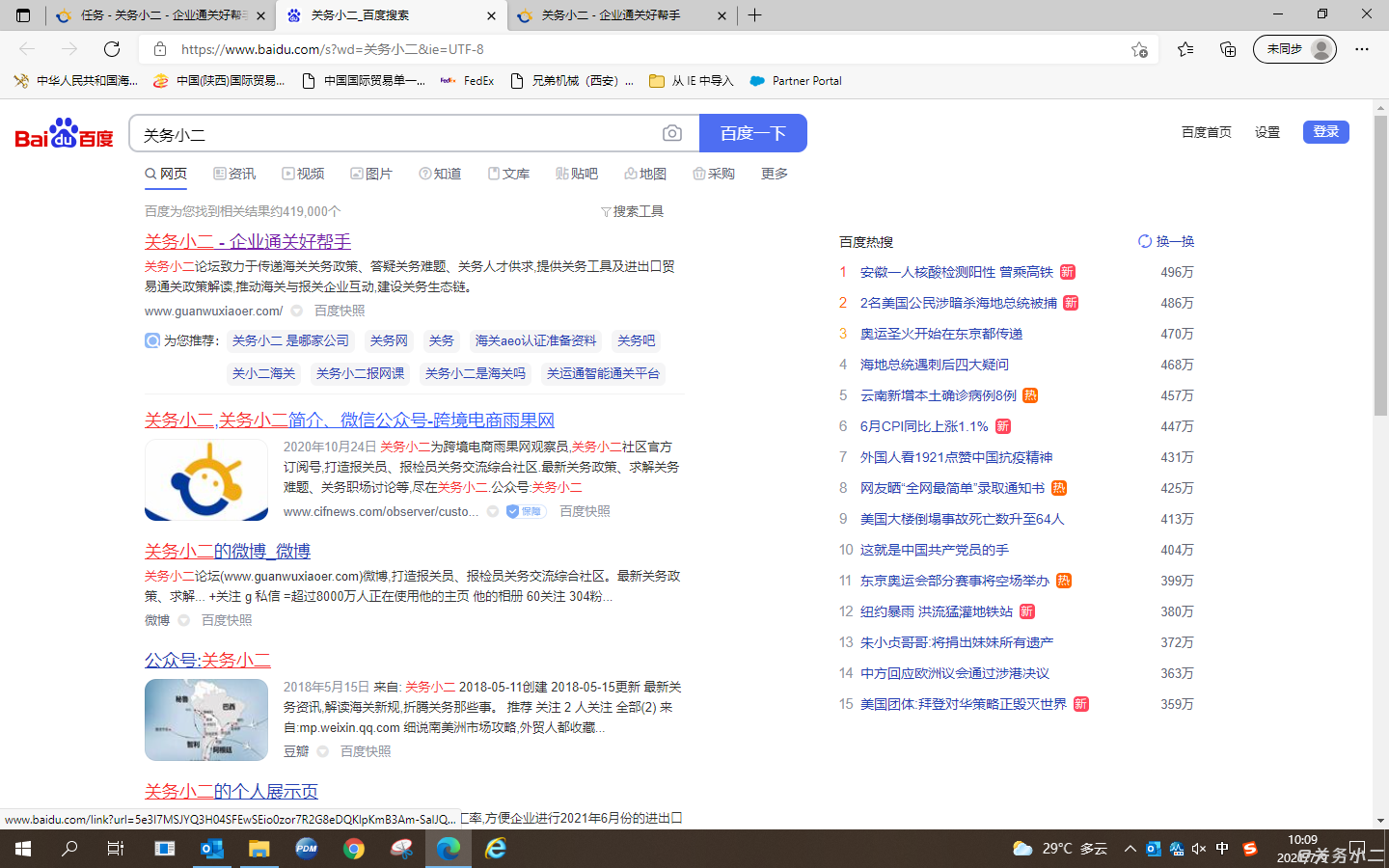Open Windows Start menu
The height and width of the screenshot is (868, 1389).
click(23, 849)
